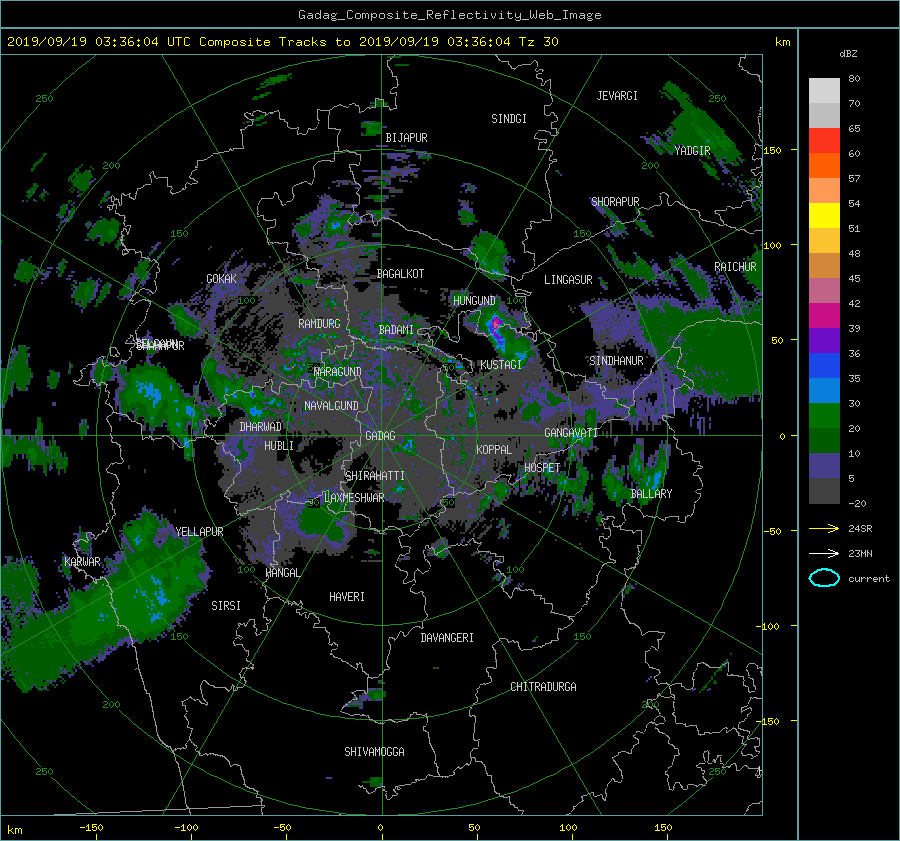Click the SINDGI city label

(509, 119)
